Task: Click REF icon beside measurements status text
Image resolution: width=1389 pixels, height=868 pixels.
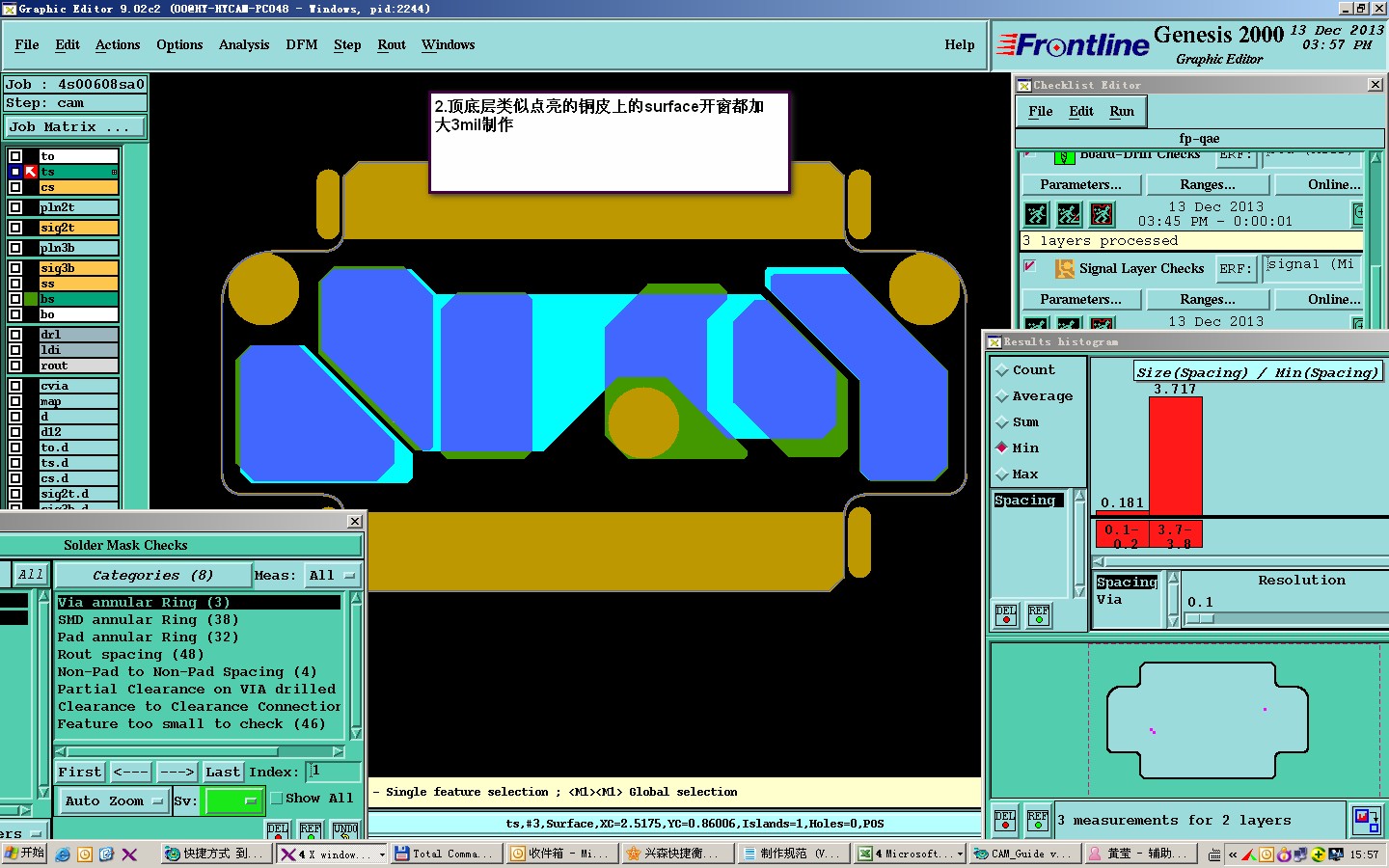Action: point(1038,821)
